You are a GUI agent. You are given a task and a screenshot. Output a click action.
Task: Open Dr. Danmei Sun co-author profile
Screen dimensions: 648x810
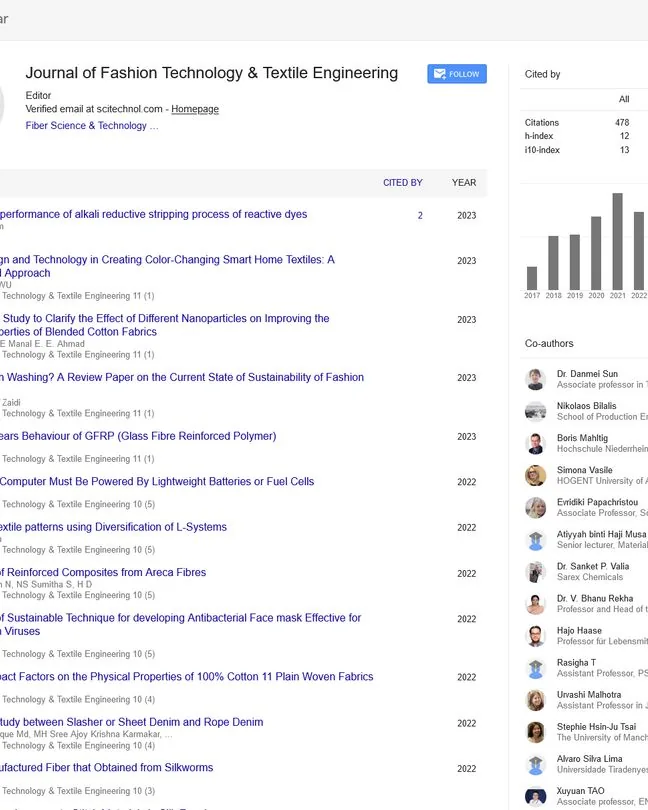pyautogui.click(x=587, y=374)
